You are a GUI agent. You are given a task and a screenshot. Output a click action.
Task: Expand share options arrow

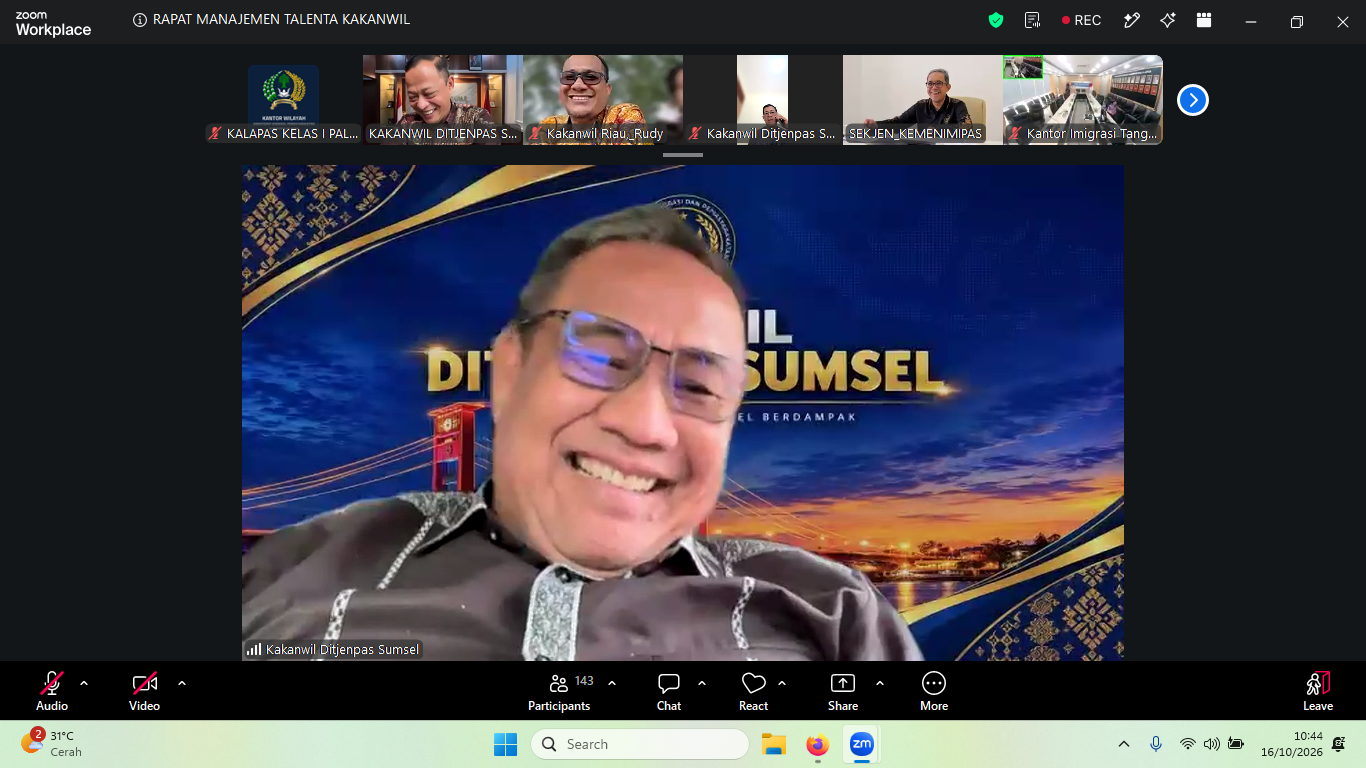tap(880, 684)
